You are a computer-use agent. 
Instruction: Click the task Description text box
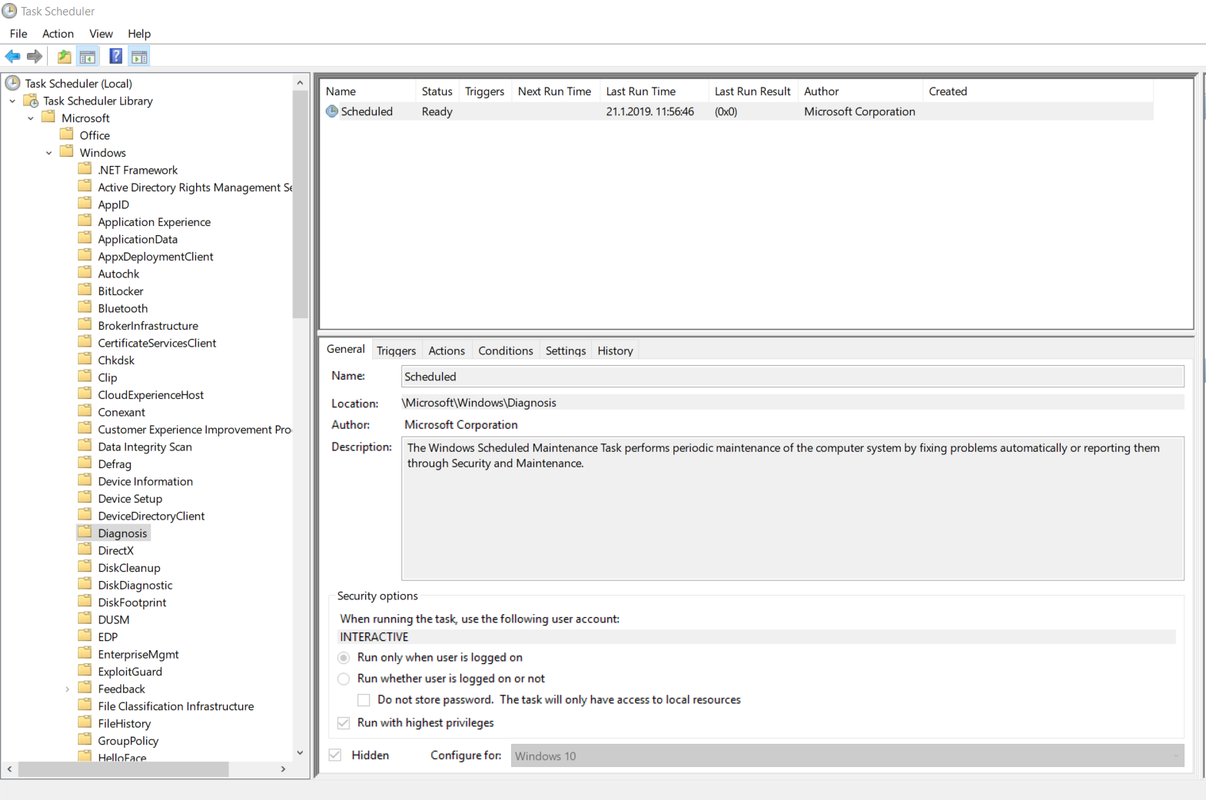pos(793,508)
